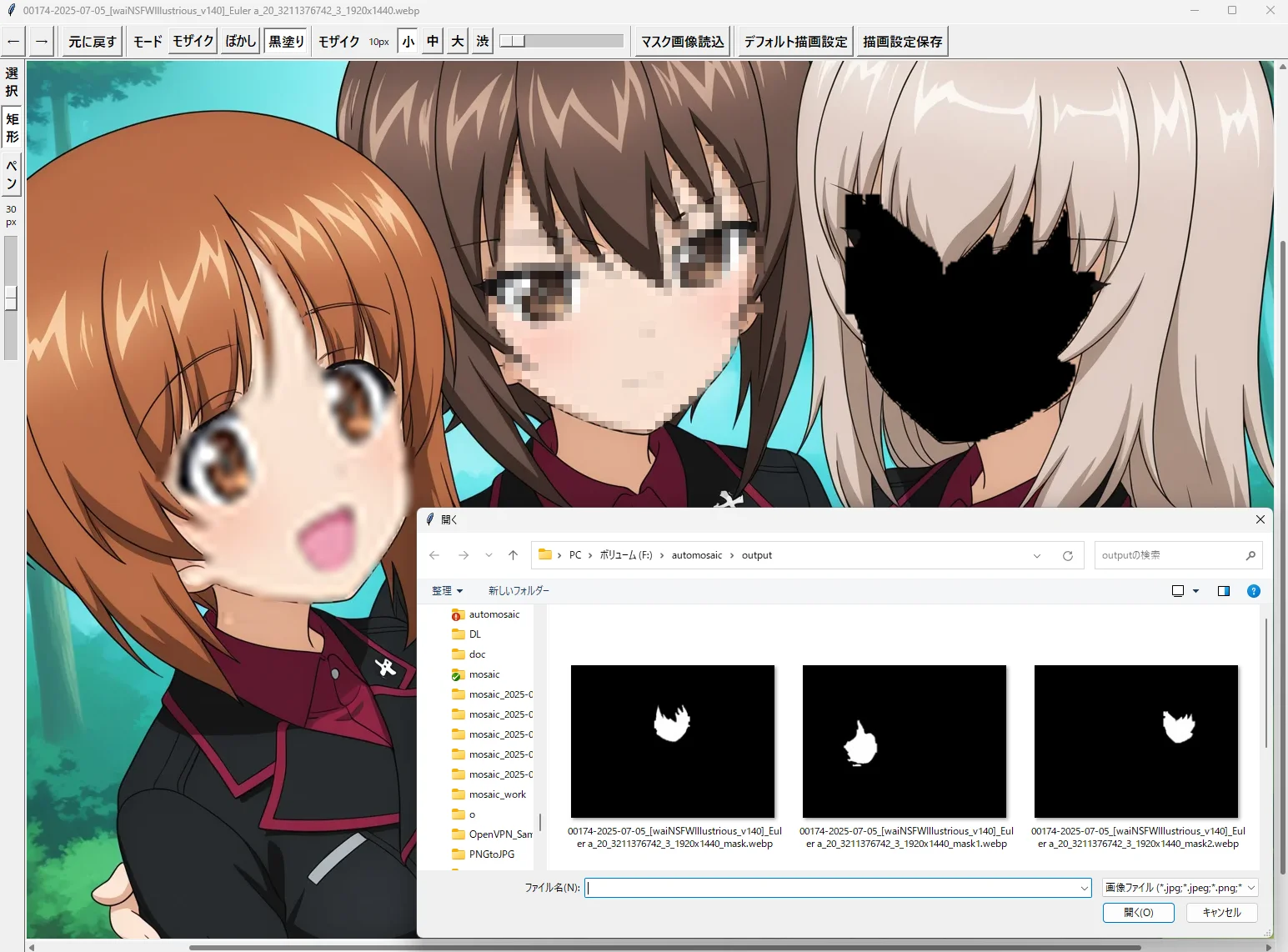
Task: Open the 整理 organize dropdown
Action: click(447, 591)
